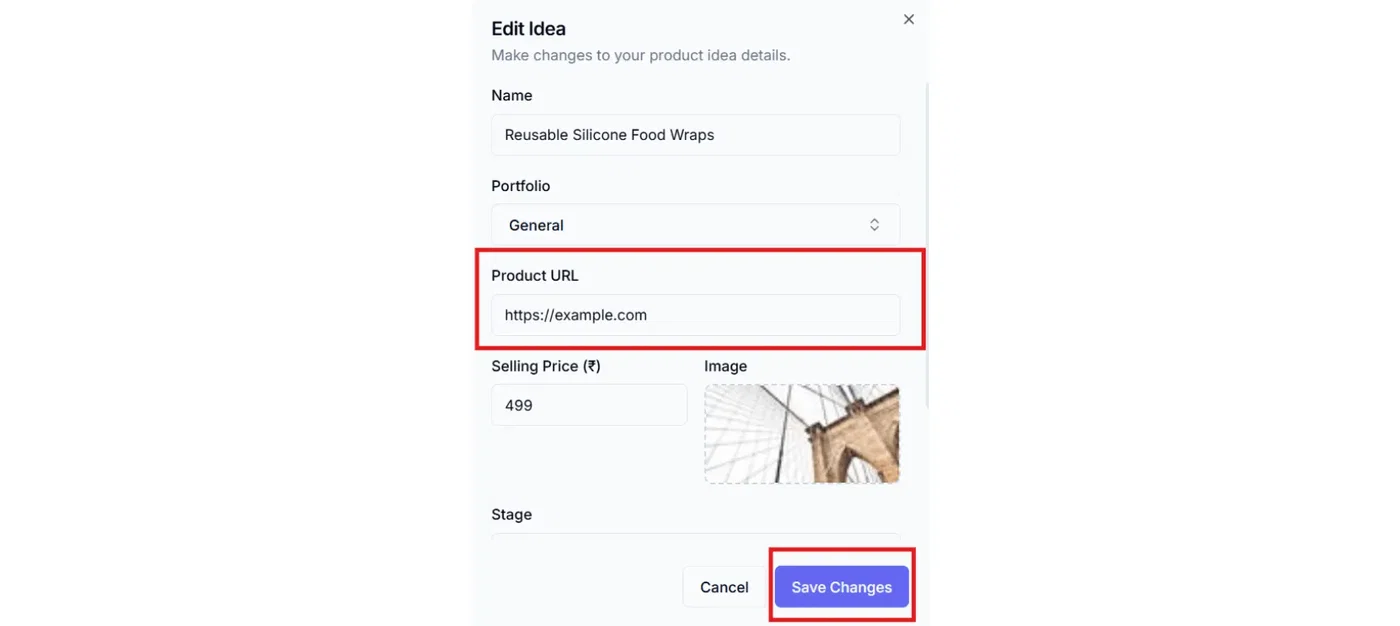Click the chevron arrows icon beside General
The image size is (1400, 626).
[874, 225]
